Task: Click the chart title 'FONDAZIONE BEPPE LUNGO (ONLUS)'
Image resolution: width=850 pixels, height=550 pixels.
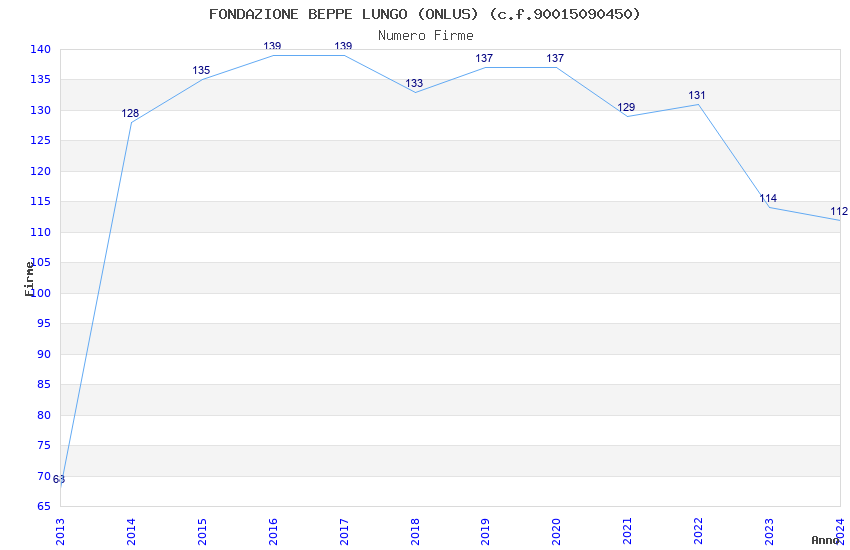Action: click(x=344, y=14)
